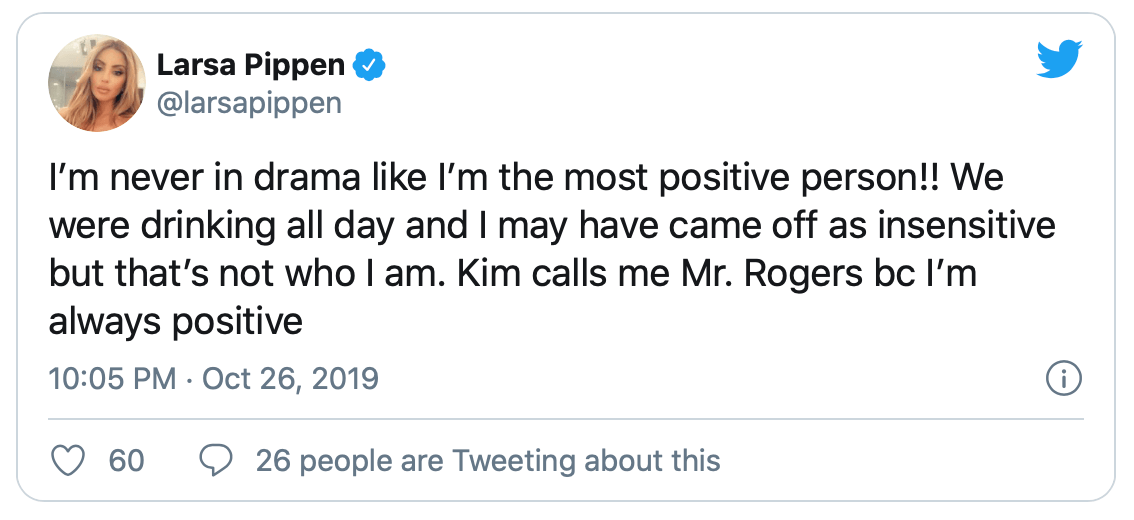Click the Twitter bird logo

pos(1060,60)
